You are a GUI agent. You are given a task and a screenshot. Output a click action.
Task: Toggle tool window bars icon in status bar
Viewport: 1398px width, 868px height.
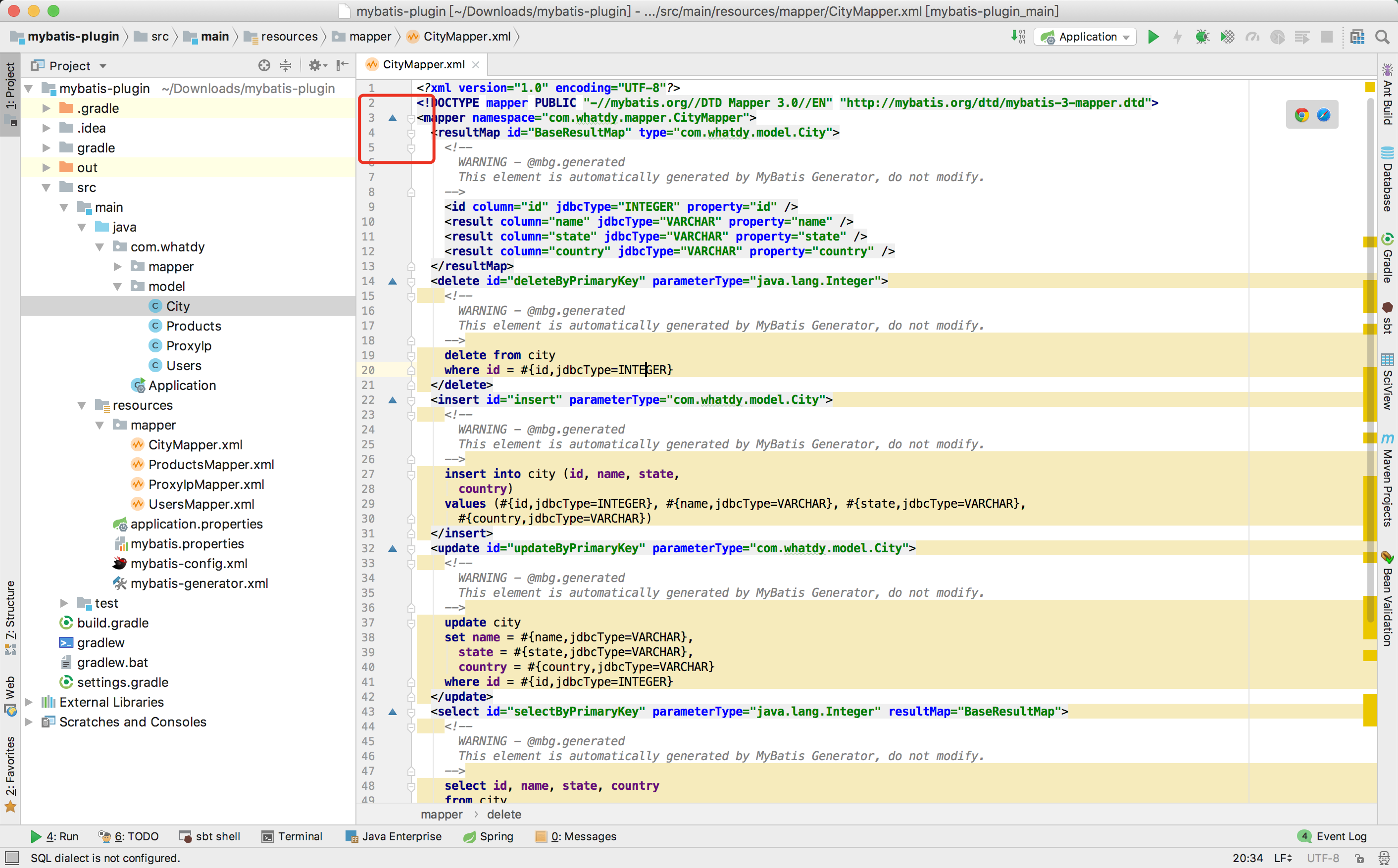click(11, 858)
